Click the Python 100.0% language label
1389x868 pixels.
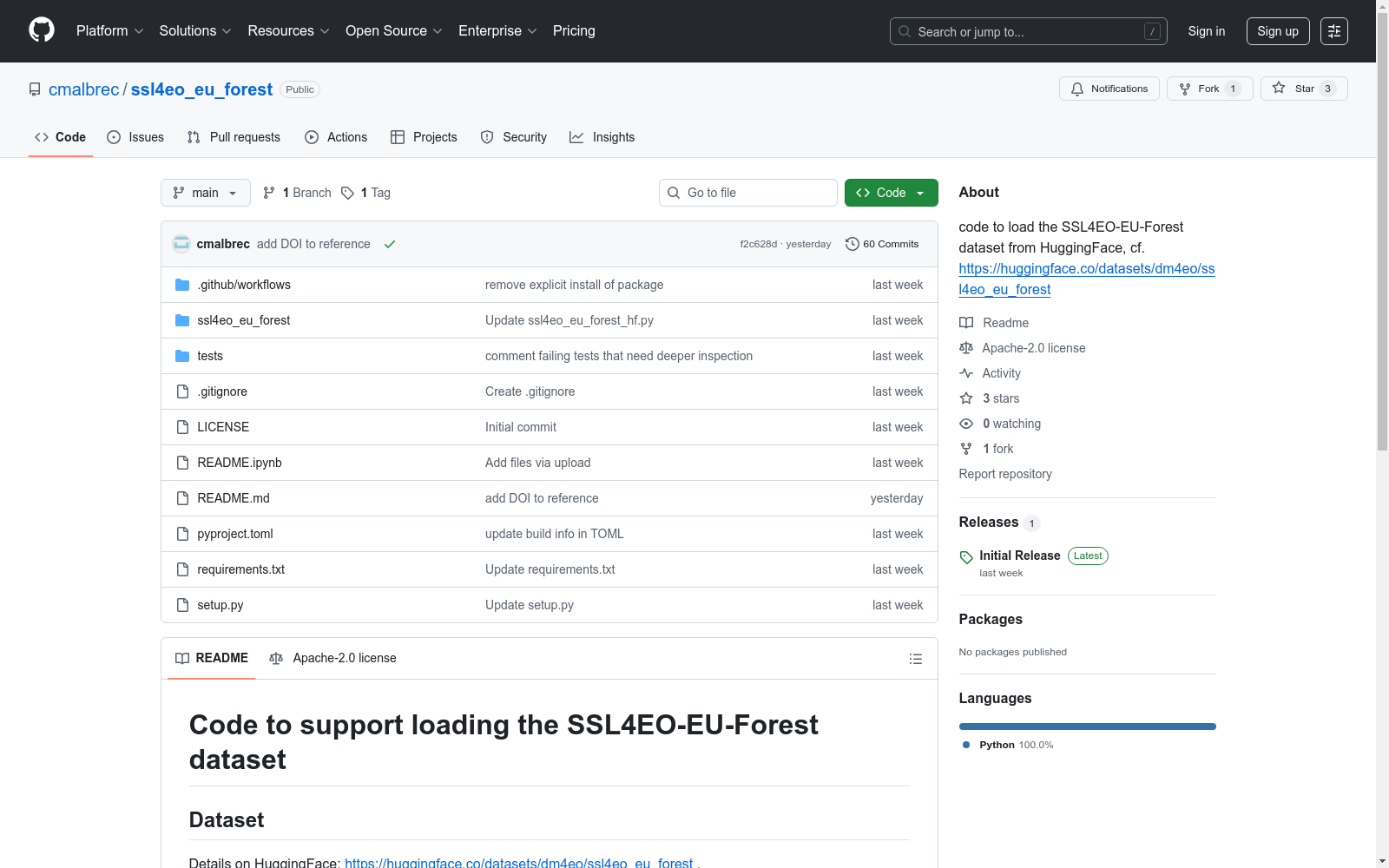coord(1017,745)
